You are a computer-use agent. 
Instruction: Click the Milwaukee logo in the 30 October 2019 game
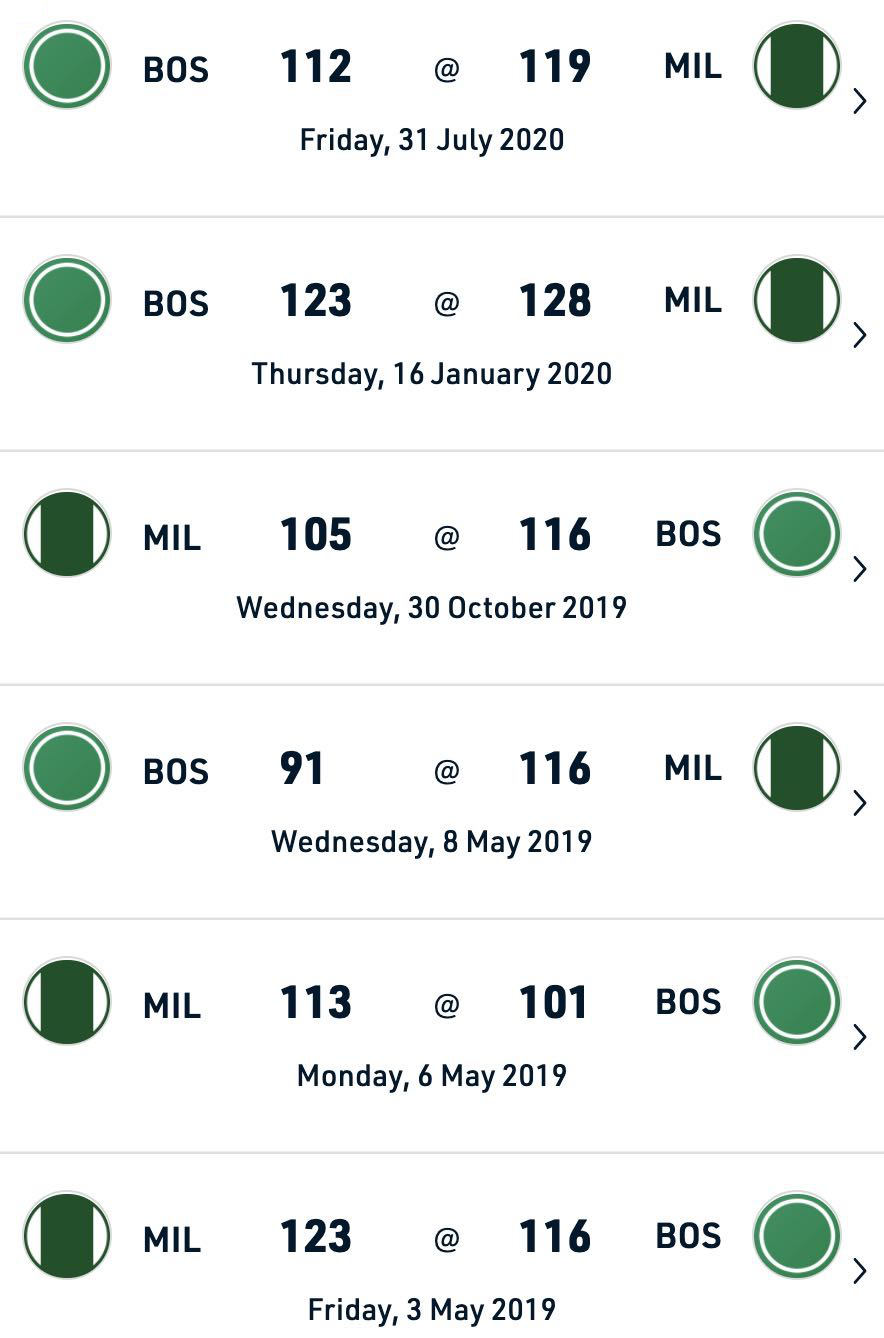67,533
